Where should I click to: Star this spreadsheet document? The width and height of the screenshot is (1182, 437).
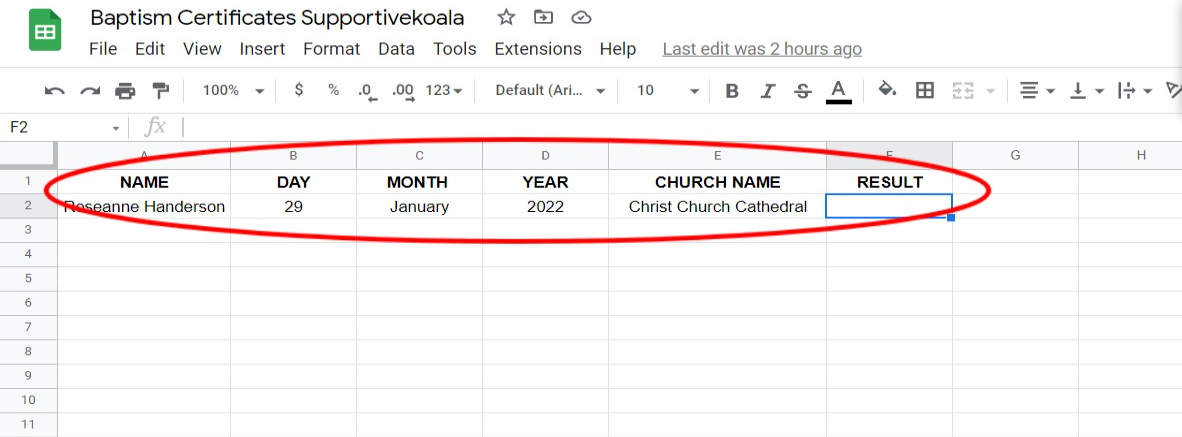(x=507, y=18)
